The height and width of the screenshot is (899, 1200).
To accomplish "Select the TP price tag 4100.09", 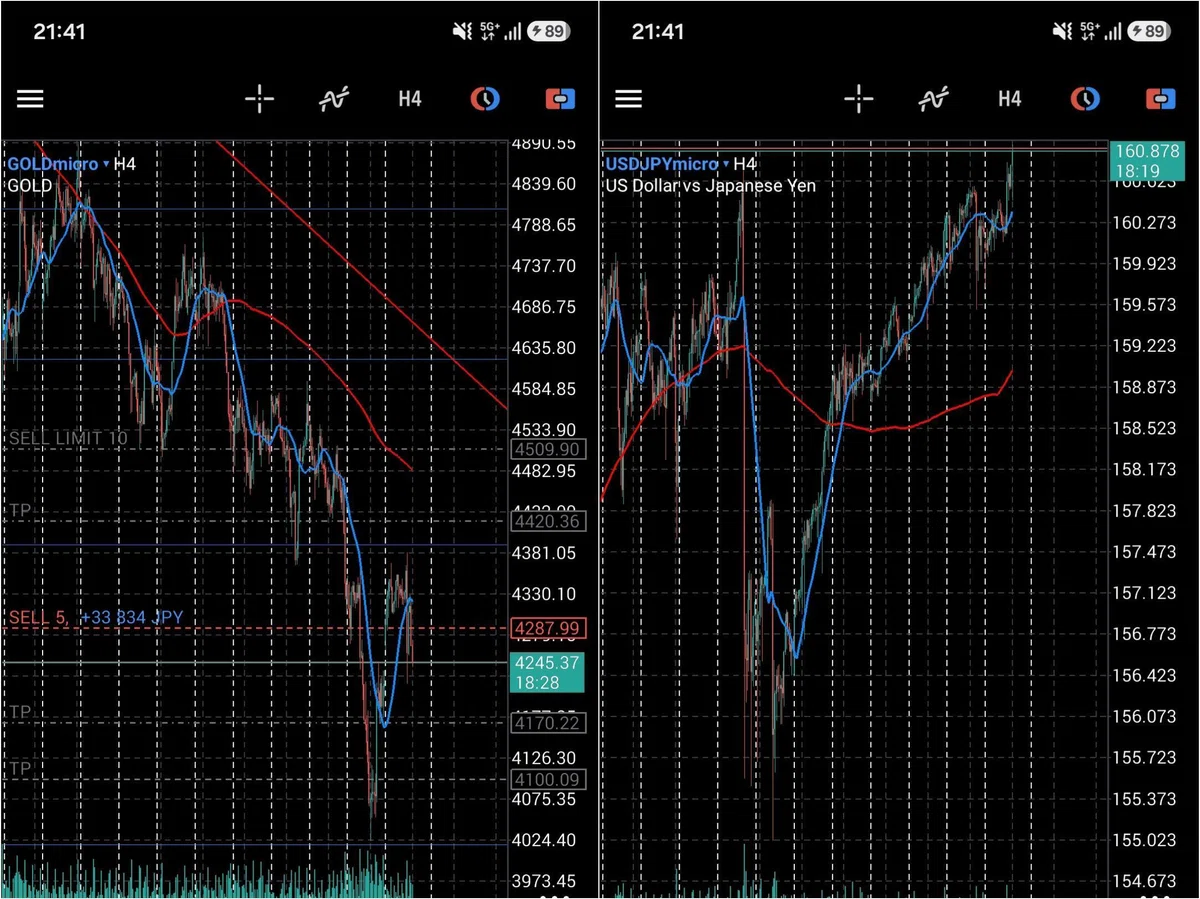I will pos(548,780).
